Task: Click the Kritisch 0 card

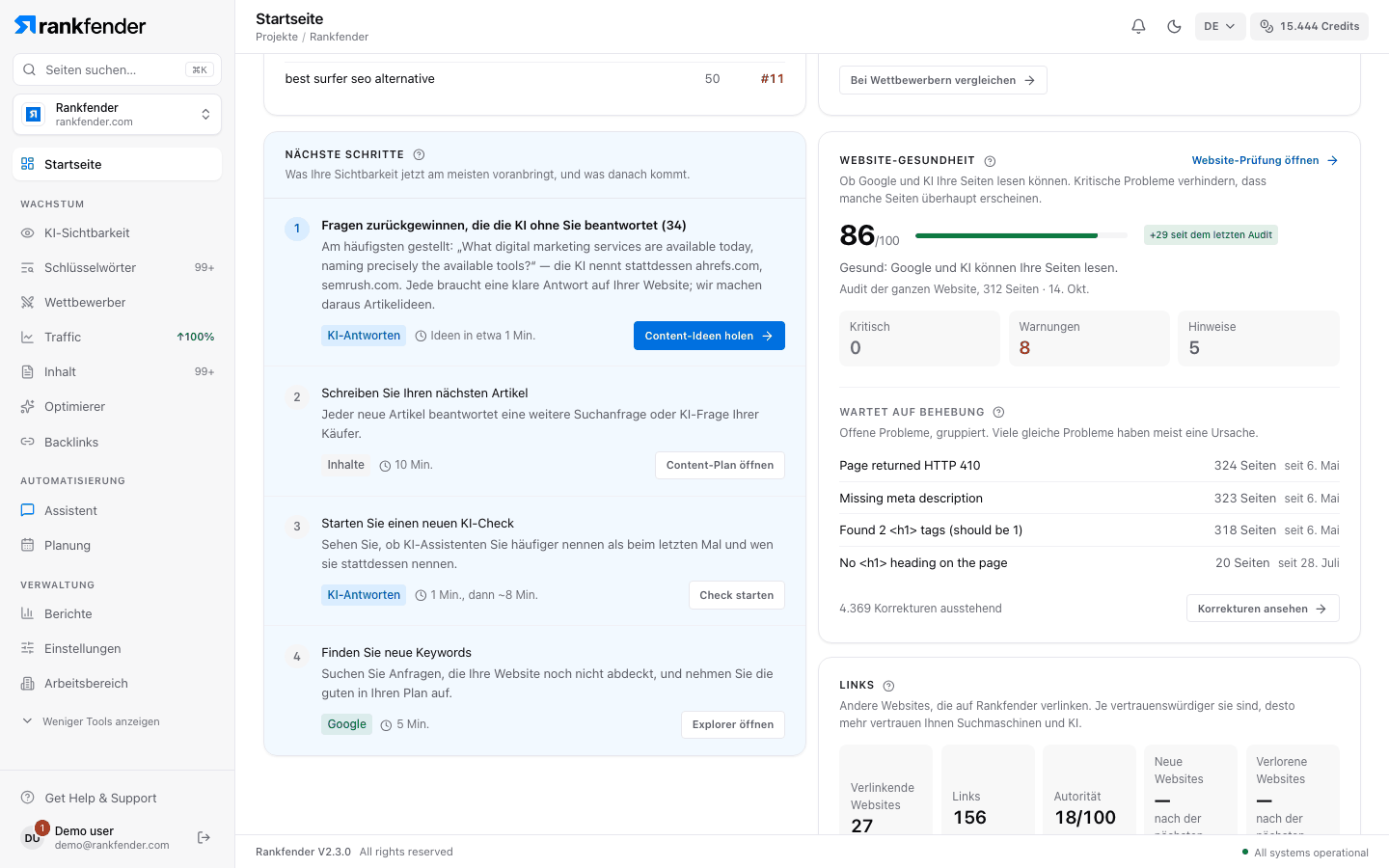Action: pyautogui.click(x=919, y=339)
